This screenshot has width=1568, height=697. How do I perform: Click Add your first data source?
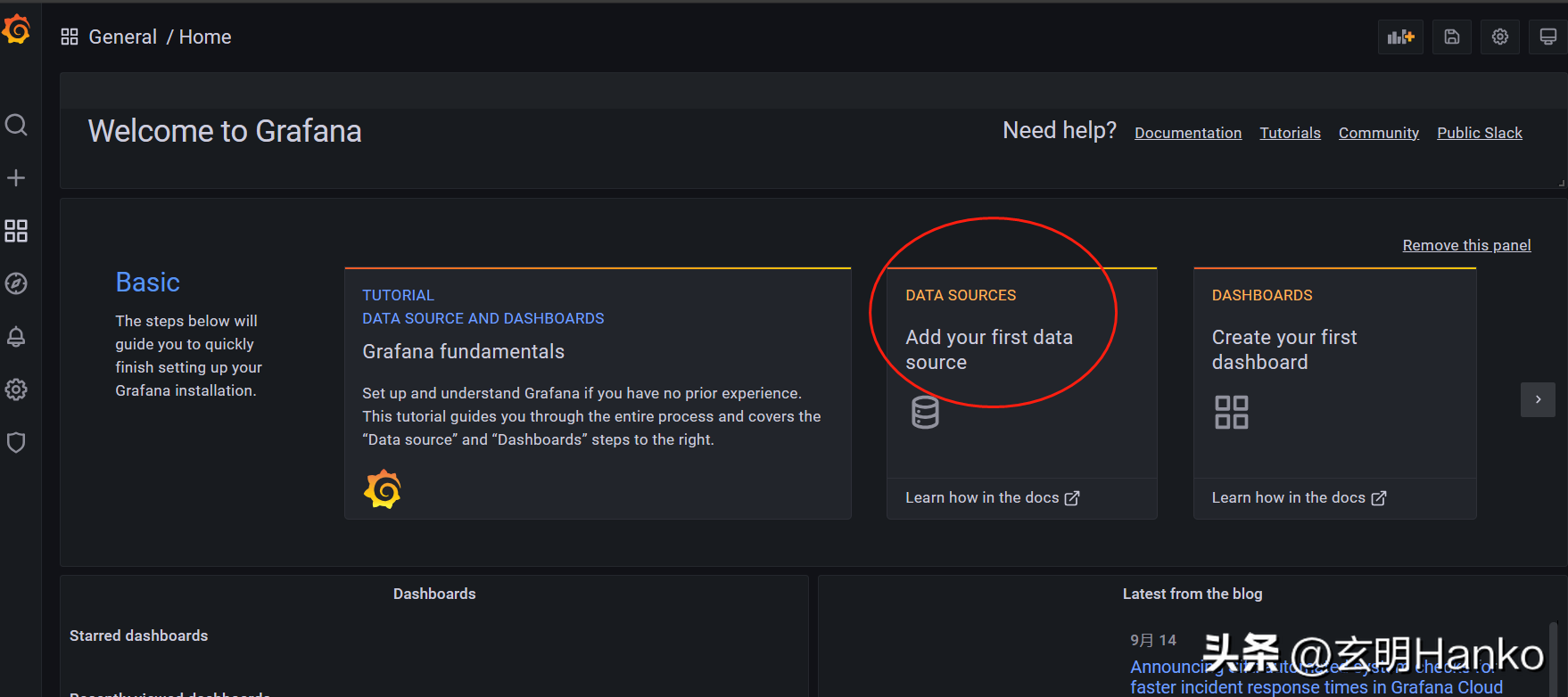point(989,349)
